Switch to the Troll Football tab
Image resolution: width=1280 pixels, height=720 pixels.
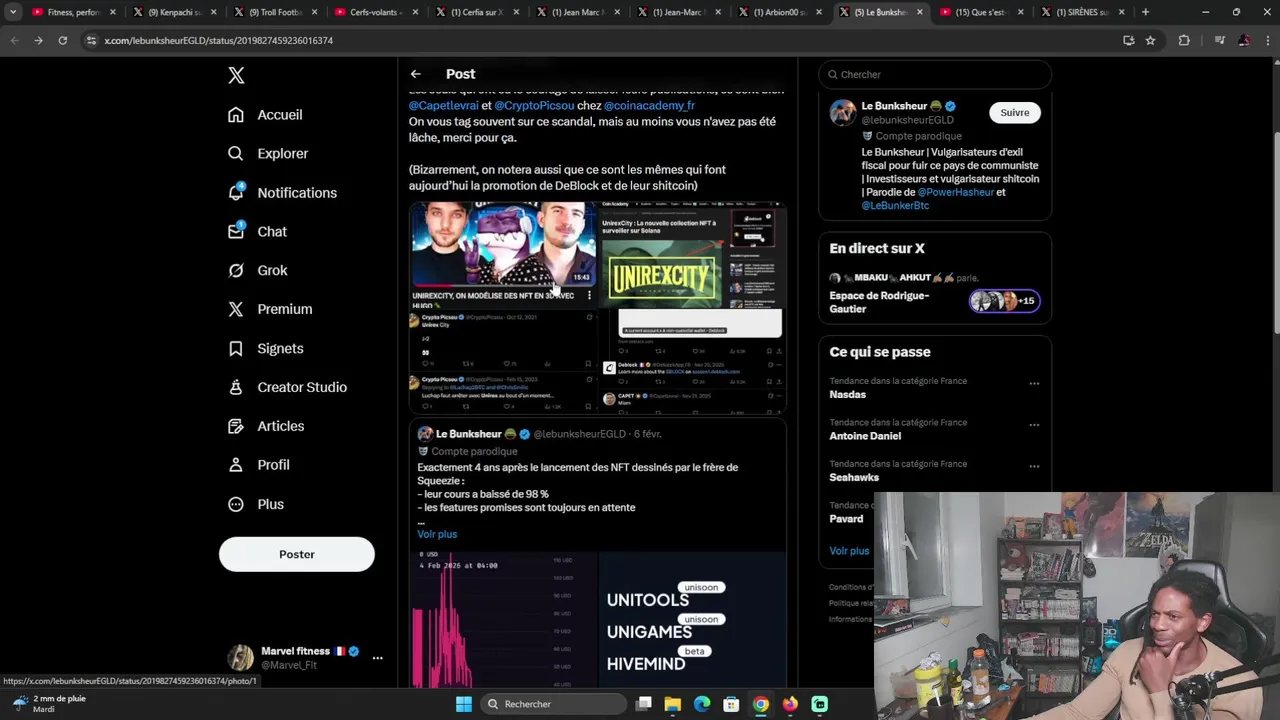276,12
